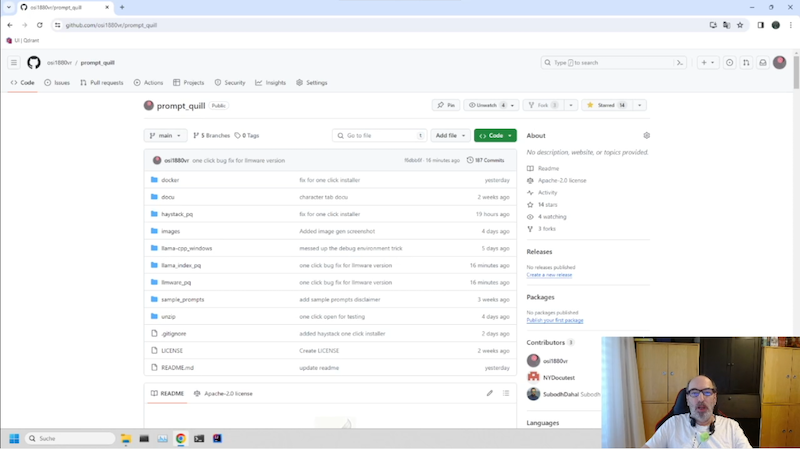
Task: Open the llama-cpp_windows folder
Action: point(187,248)
